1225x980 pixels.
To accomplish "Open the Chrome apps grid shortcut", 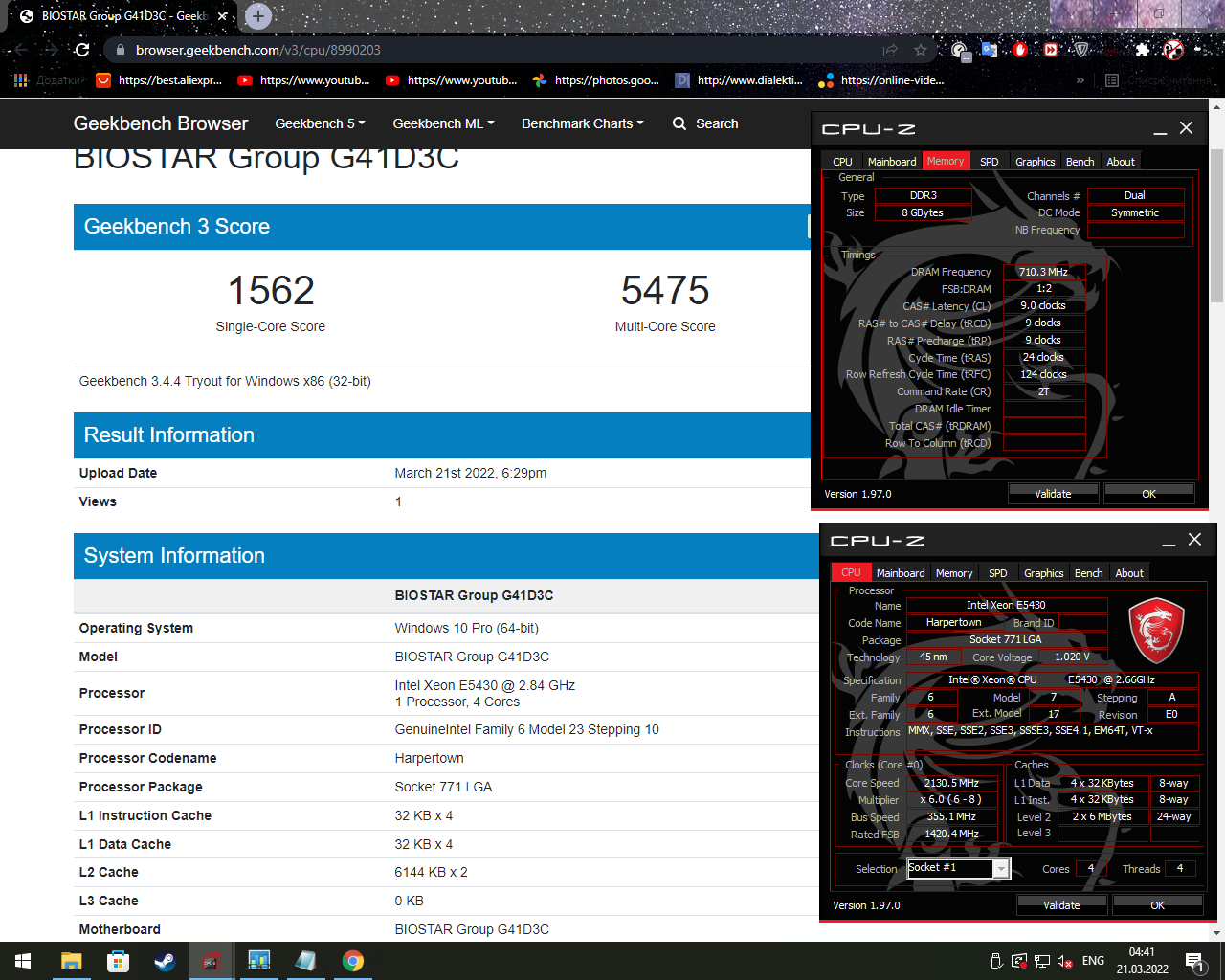I will point(20,80).
